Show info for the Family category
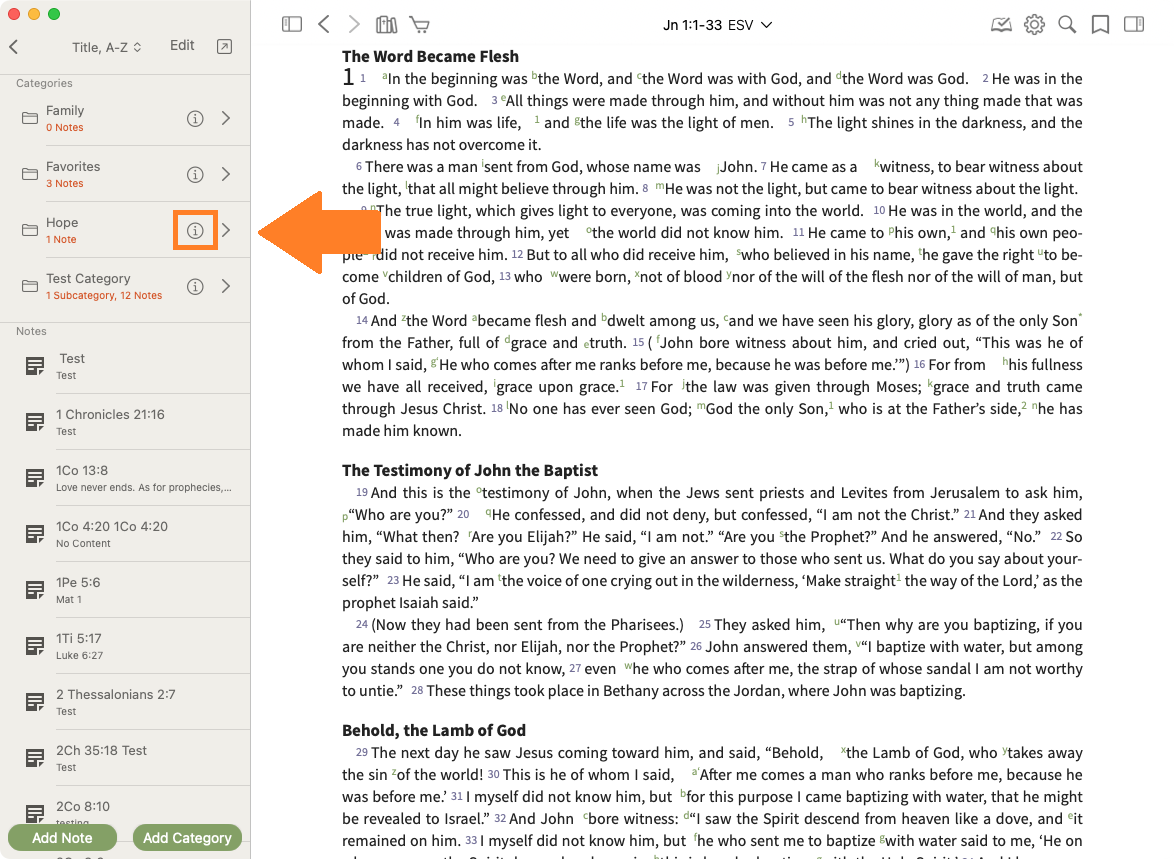 click(196, 119)
